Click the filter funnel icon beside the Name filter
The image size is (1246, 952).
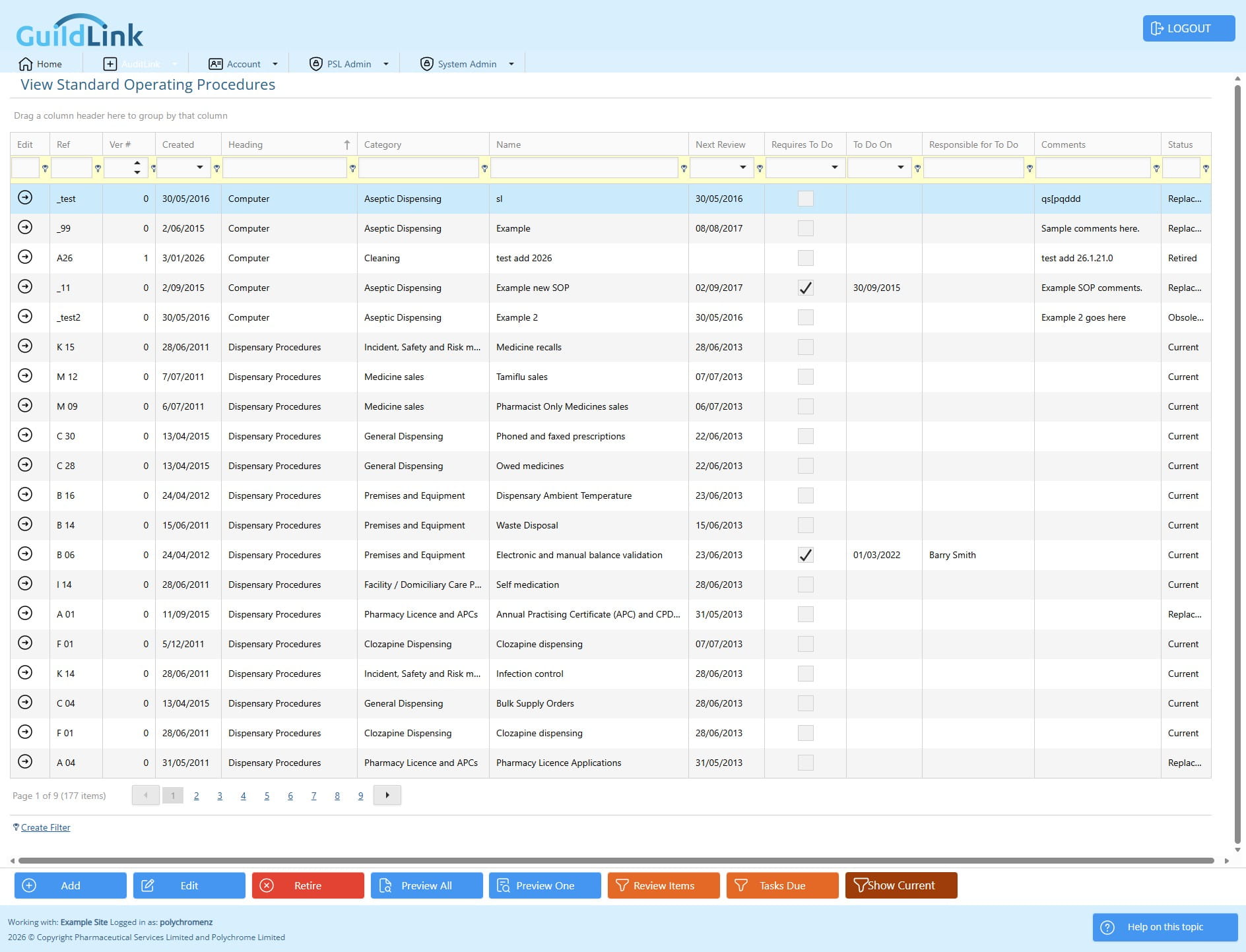pos(684,168)
